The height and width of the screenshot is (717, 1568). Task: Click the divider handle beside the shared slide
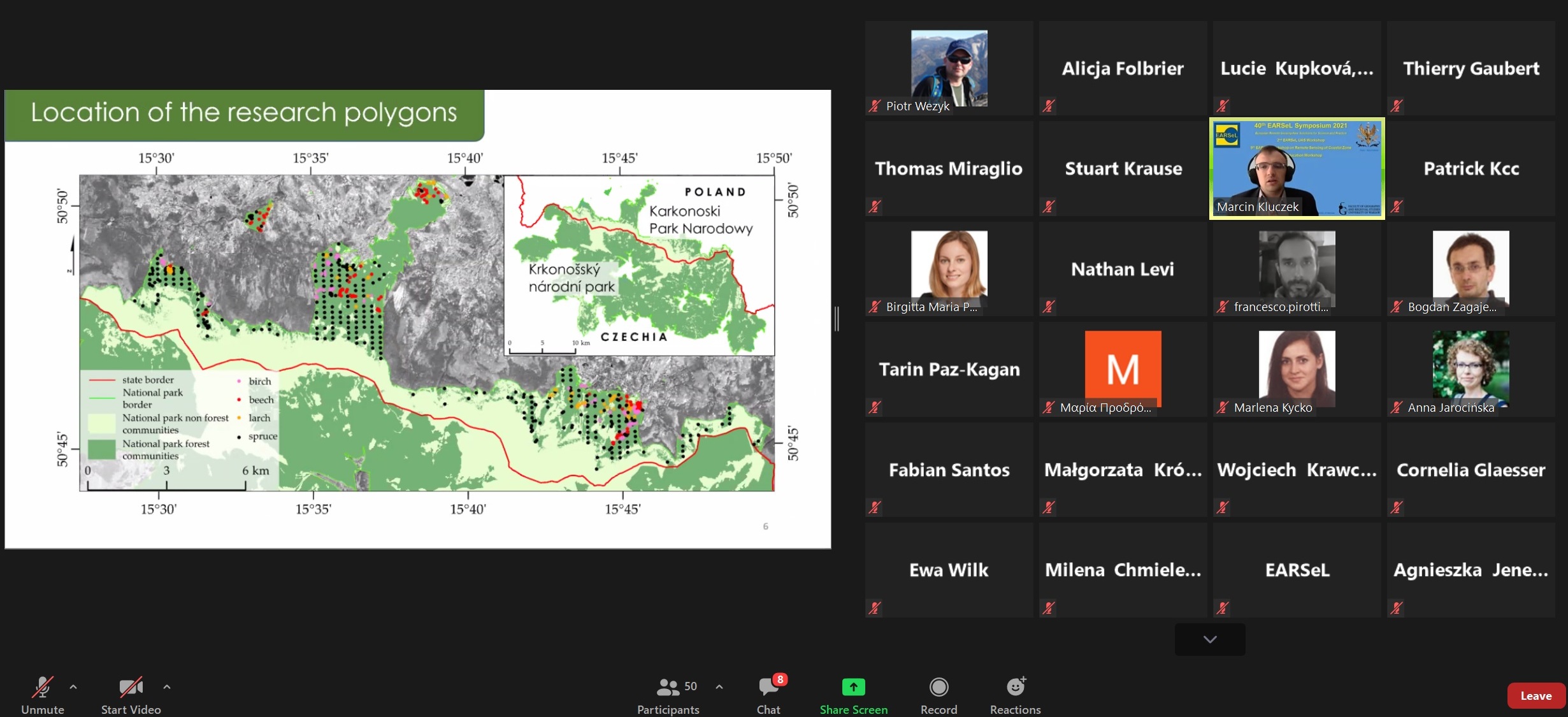click(x=837, y=319)
